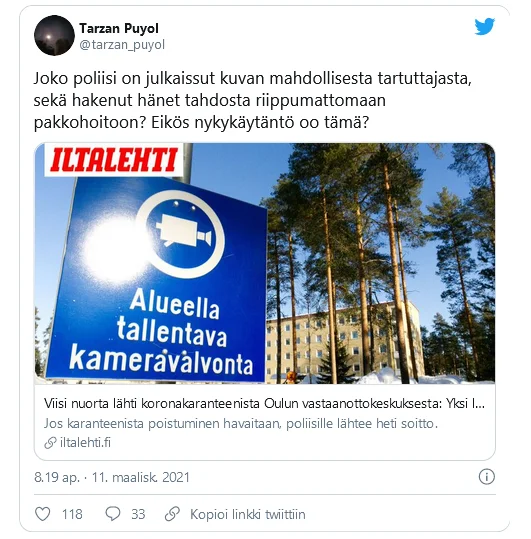The image size is (531, 539).
Task: Click 'Kopioi linkki twiittiin' text
Action: click(x=247, y=514)
